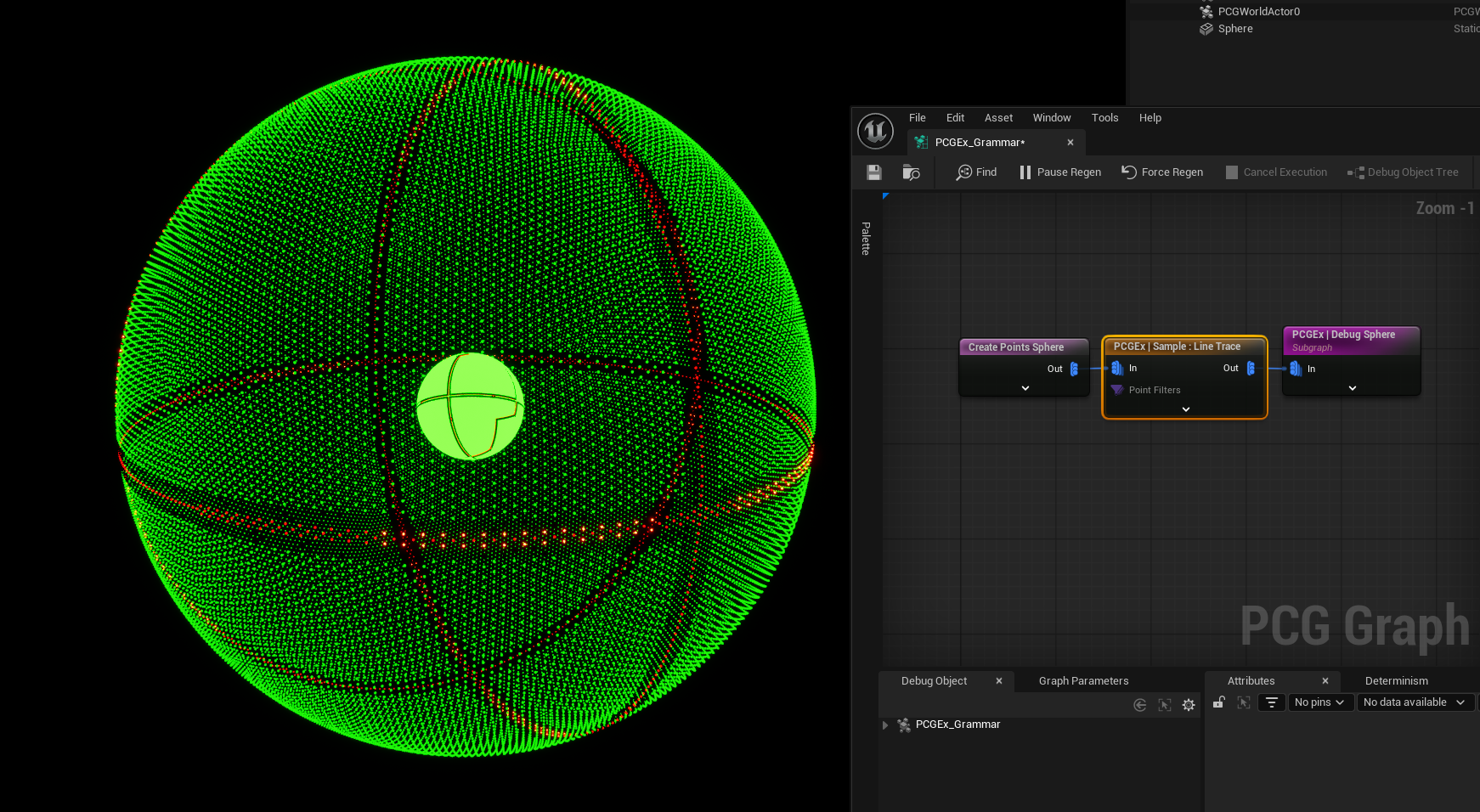1480x812 pixels.
Task: Click Browse to asset in Content Browser icon
Action: pos(911,172)
